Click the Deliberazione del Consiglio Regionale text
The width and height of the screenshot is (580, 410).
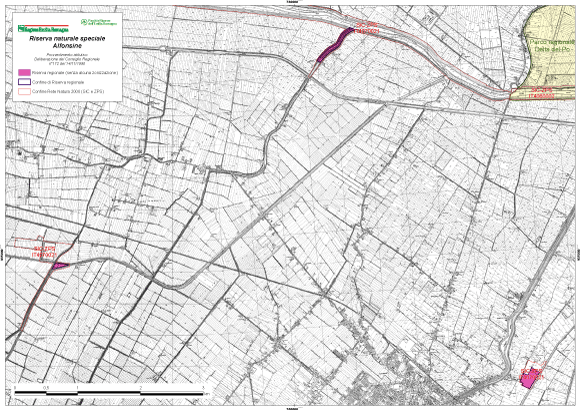point(67,59)
